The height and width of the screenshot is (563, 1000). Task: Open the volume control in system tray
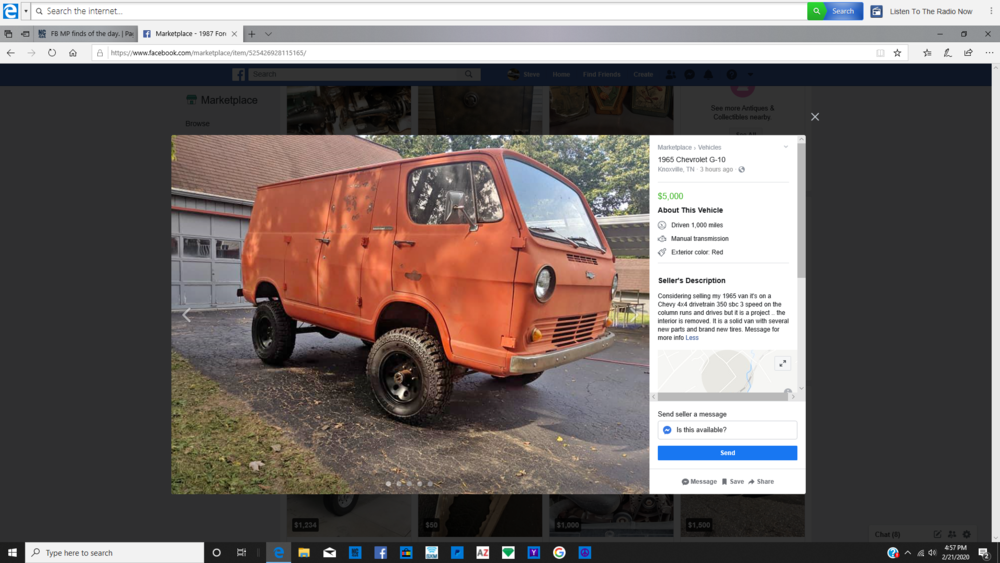tap(932, 553)
